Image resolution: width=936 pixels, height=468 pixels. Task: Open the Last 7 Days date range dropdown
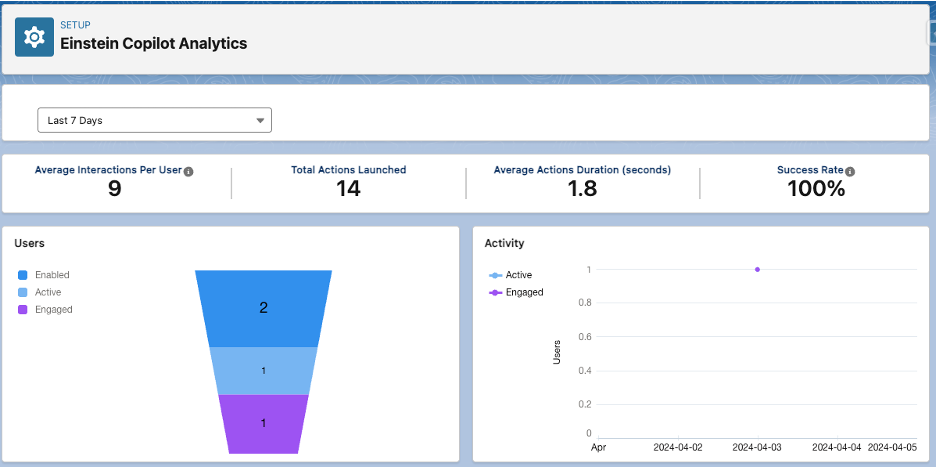point(154,120)
